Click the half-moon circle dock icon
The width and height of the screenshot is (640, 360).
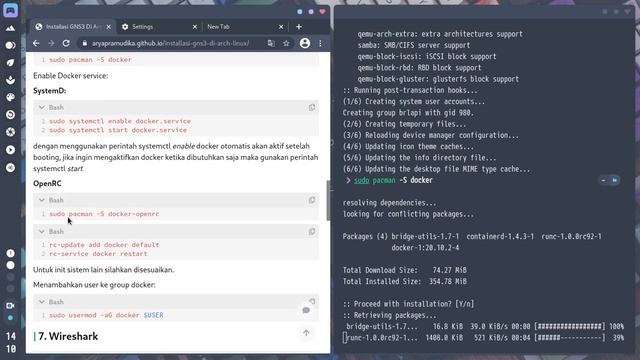click(10, 45)
